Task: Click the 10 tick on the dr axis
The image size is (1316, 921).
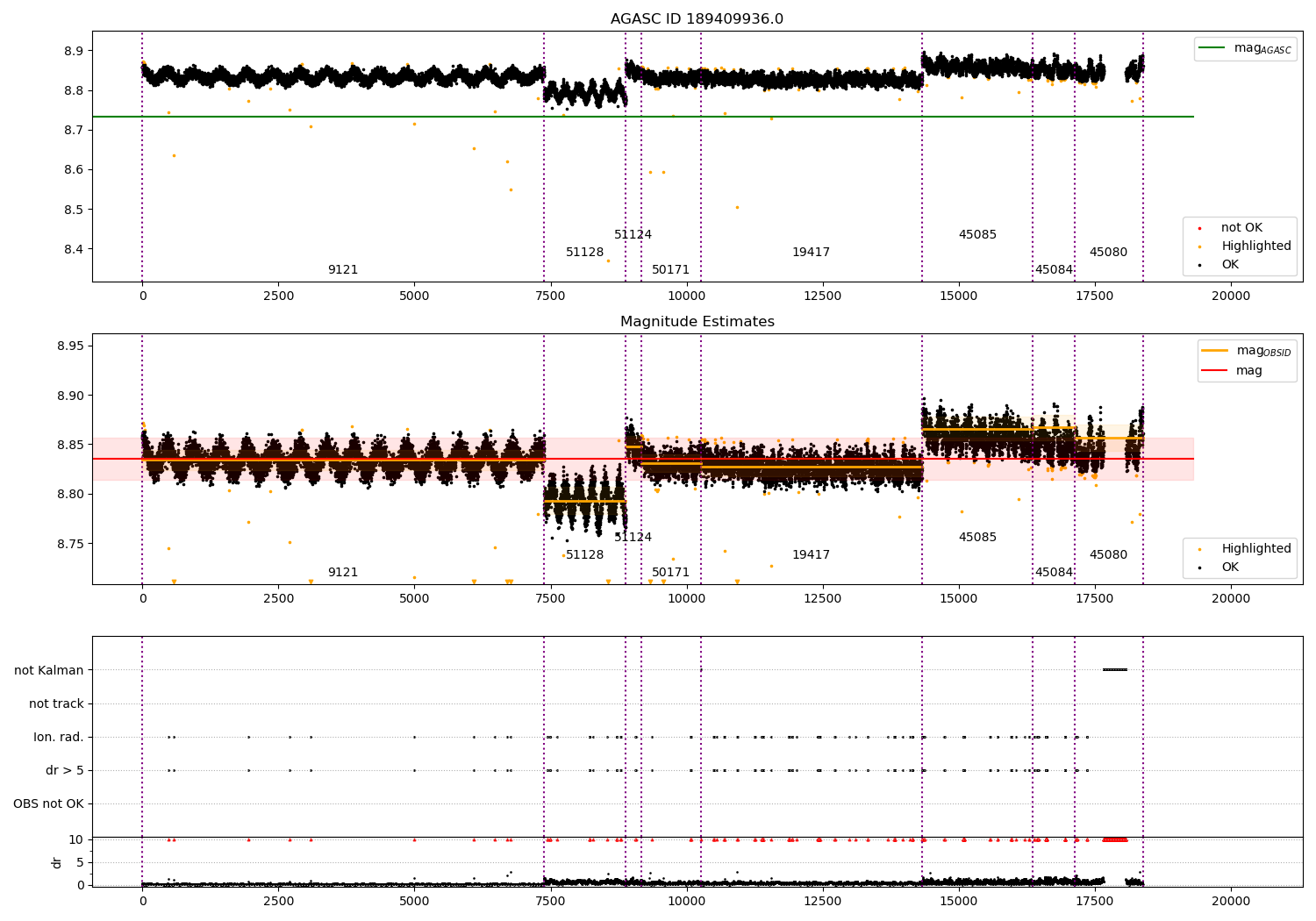Action: coord(76,839)
